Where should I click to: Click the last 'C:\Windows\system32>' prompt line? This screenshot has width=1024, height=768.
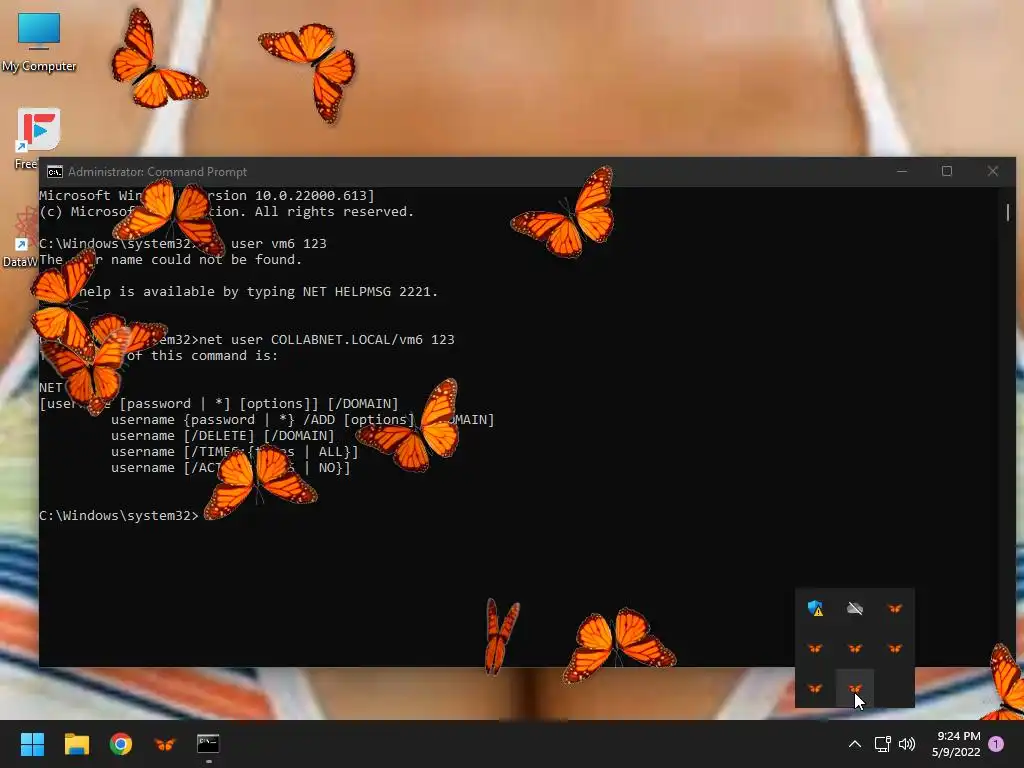(119, 516)
